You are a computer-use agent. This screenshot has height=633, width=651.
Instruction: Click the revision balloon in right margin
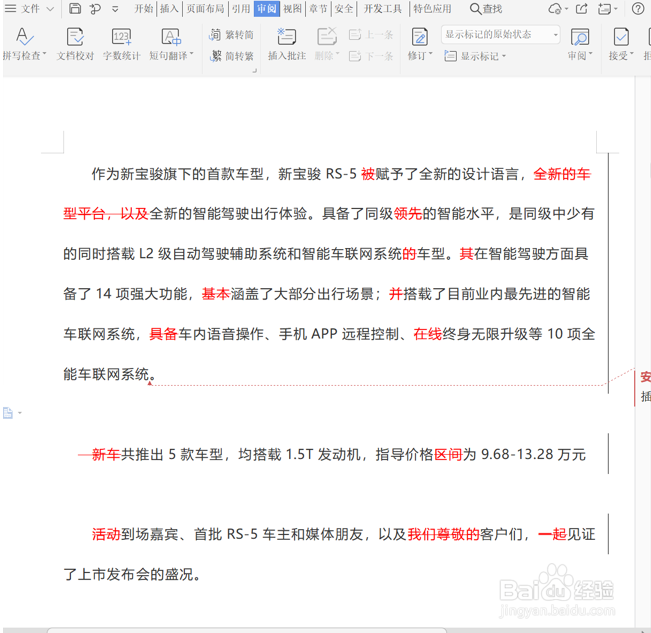point(643,387)
